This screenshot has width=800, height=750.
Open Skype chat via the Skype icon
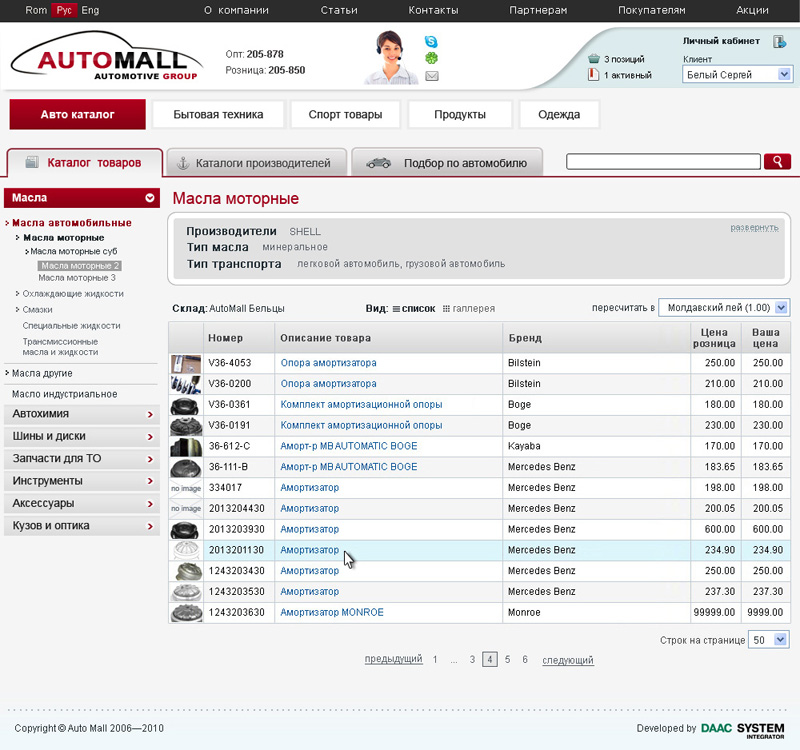point(431,42)
